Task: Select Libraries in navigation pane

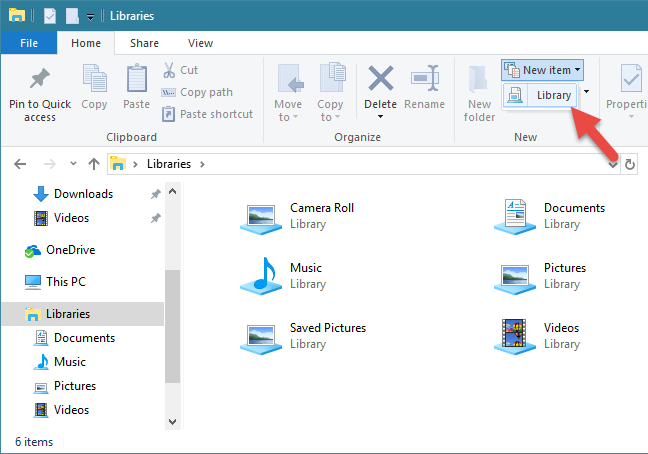Action: [83, 314]
